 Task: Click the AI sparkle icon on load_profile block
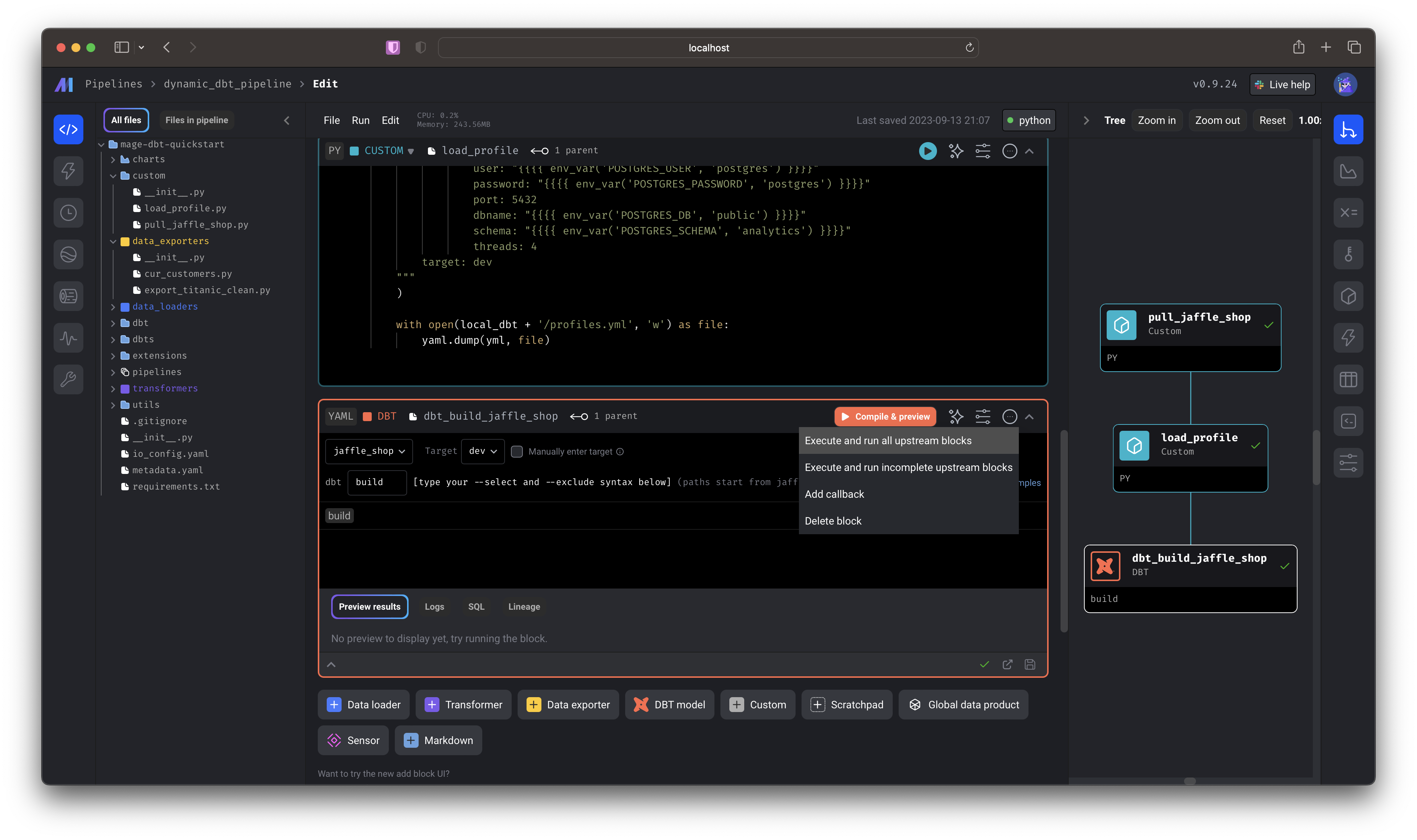(x=956, y=151)
